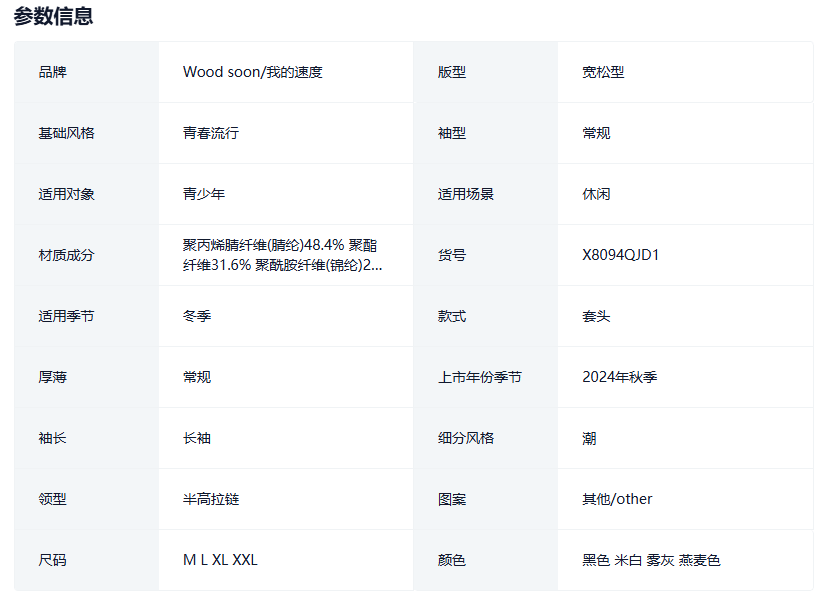Click the 上市年份季节 label cell
Viewport: 826px width, 598px height.
479,377
